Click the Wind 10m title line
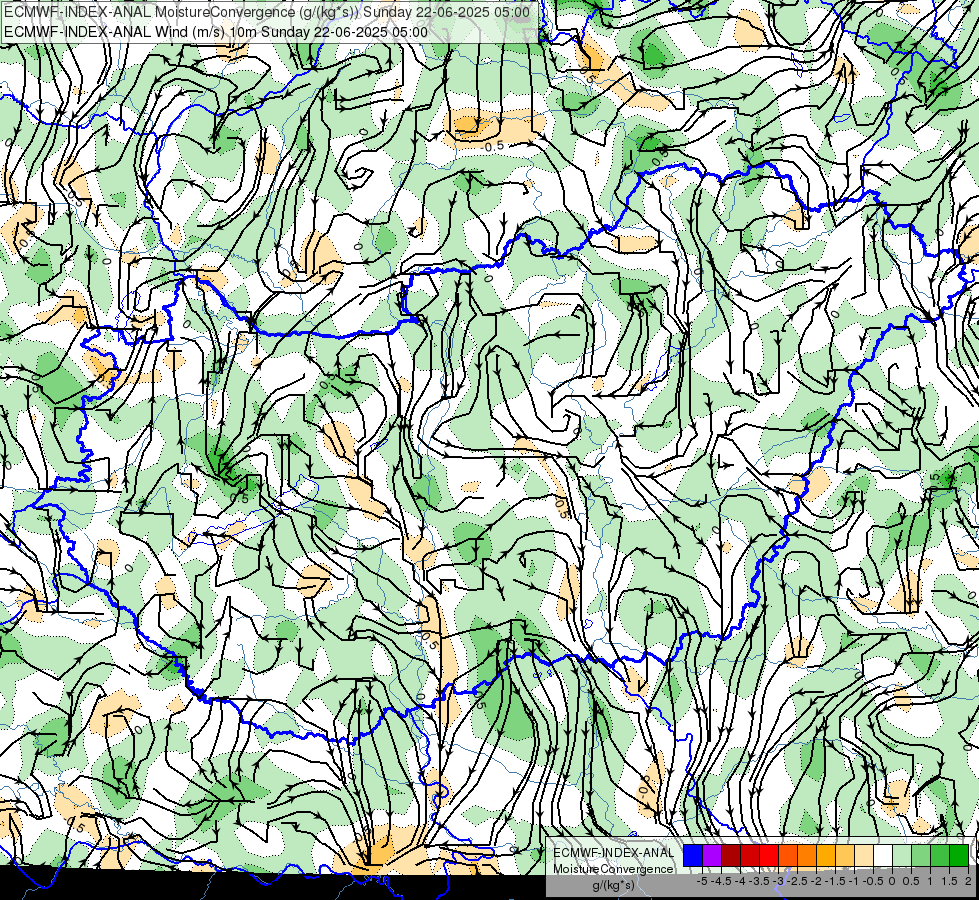Viewport: 979px width, 900px height. click(x=216, y=32)
